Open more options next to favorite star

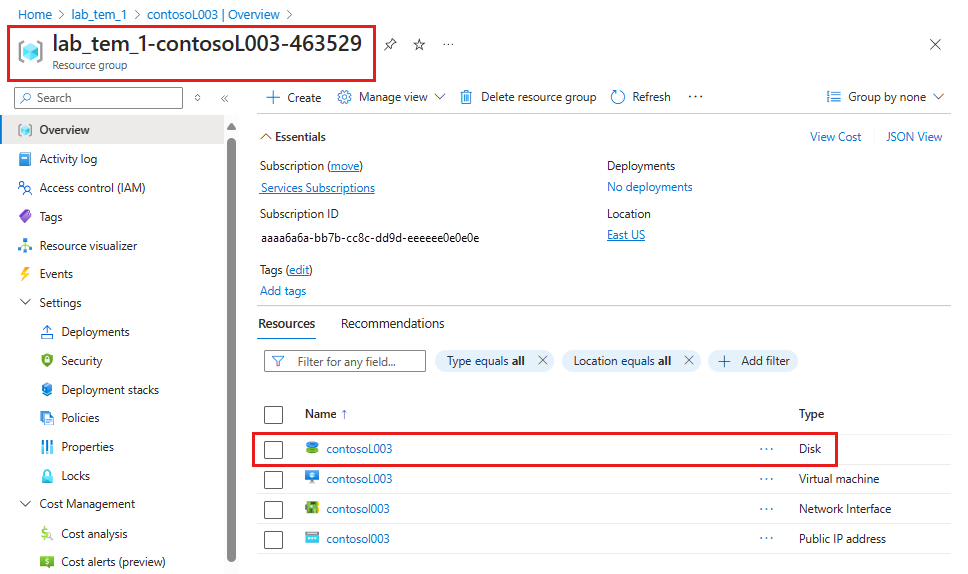click(449, 44)
